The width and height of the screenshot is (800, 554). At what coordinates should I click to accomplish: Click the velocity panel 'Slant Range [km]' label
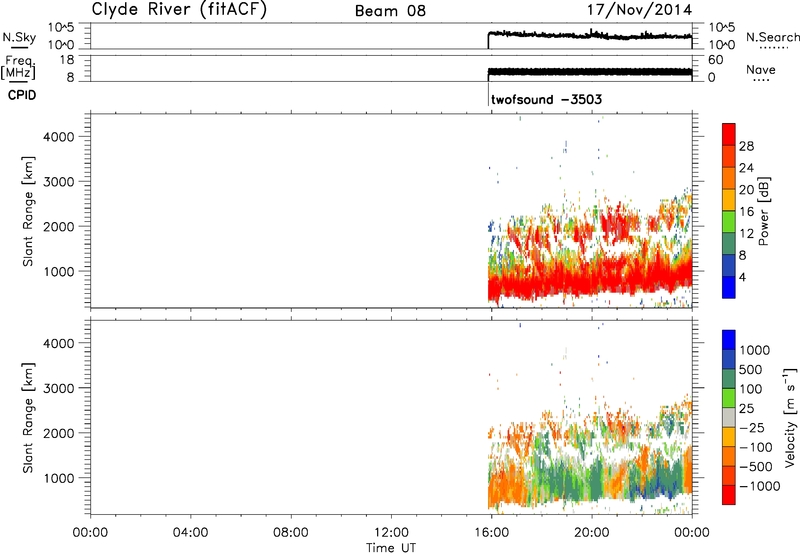[28, 418]
